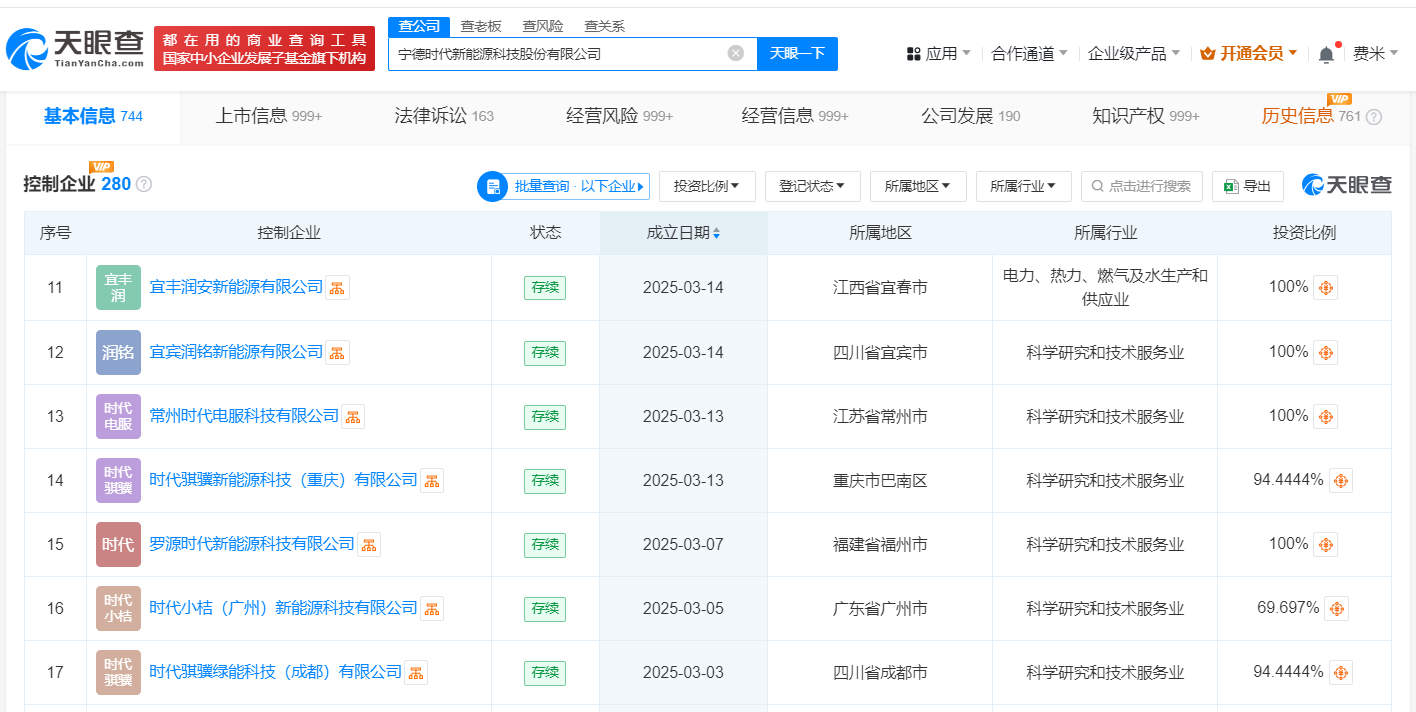
Task: Click penetration icon in row 11 投资比例
Action: point(1325,288)
